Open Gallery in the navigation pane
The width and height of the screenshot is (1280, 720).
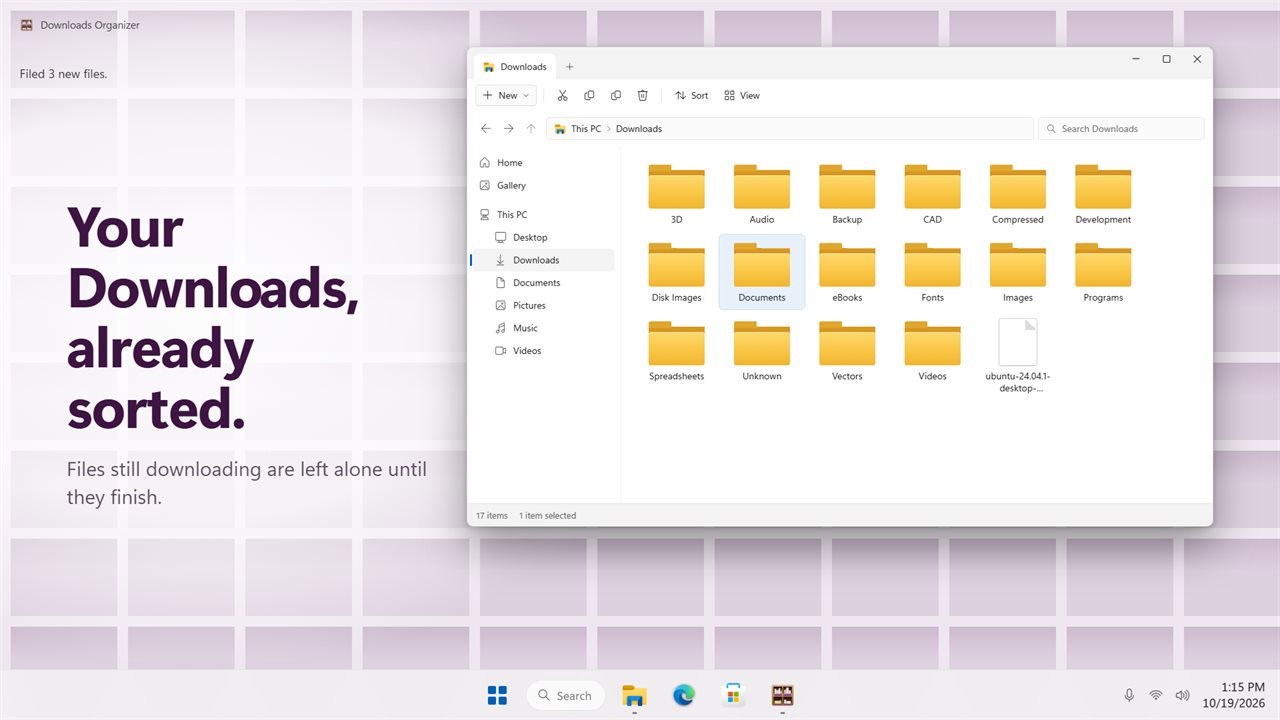pyautogui.click(x=543, y=186)
